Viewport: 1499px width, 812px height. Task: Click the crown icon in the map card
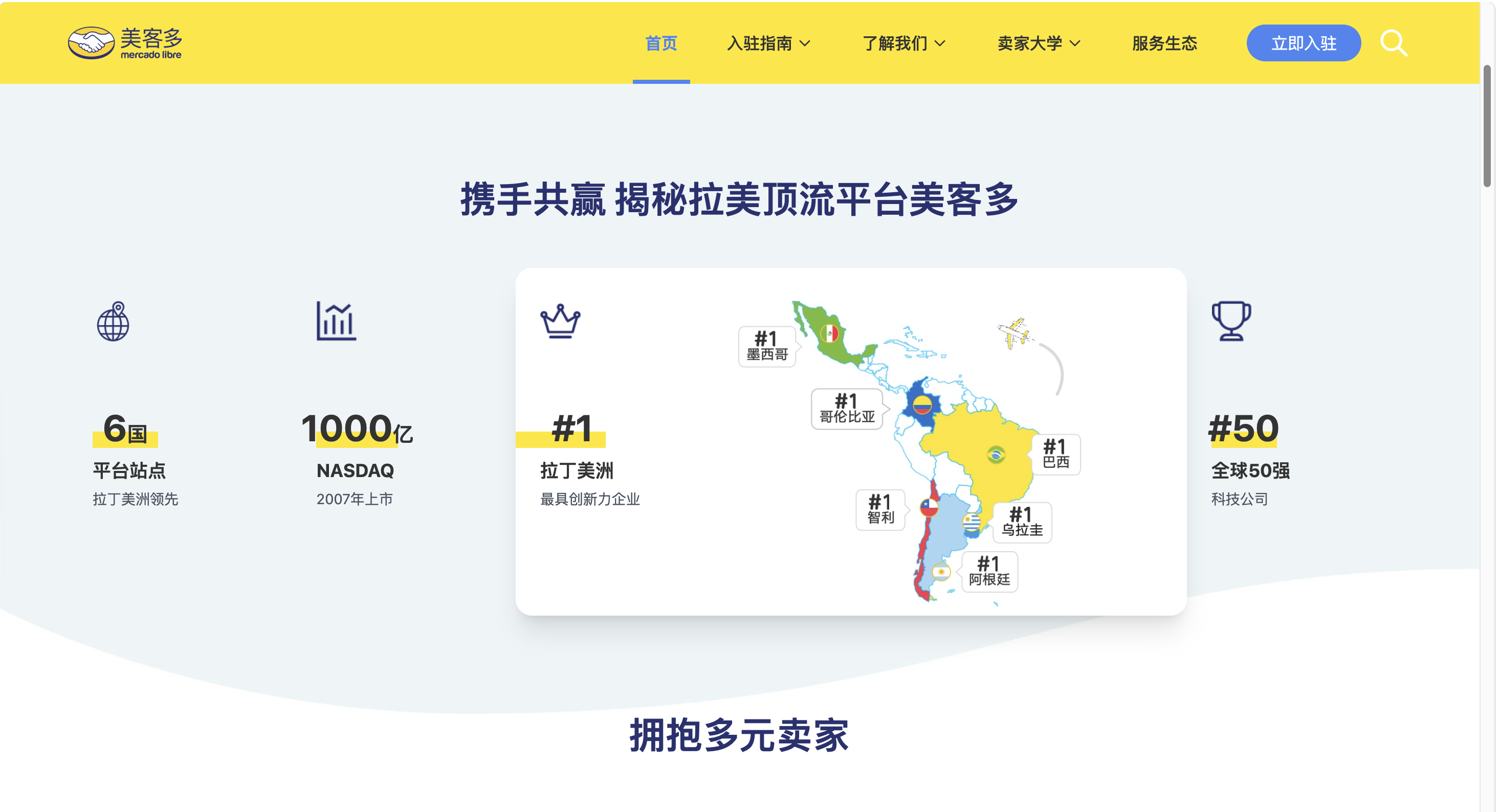[560, 321]
